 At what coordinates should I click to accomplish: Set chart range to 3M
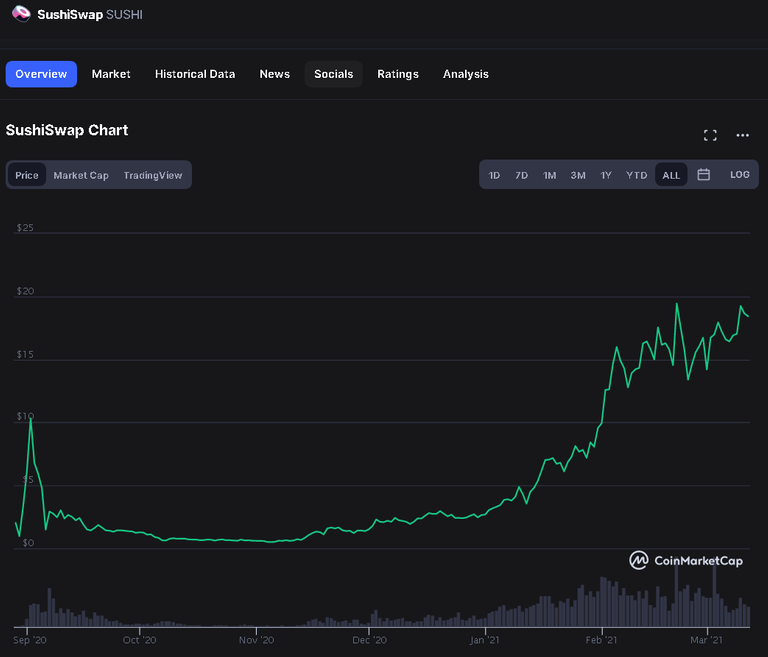coord(578,175)
